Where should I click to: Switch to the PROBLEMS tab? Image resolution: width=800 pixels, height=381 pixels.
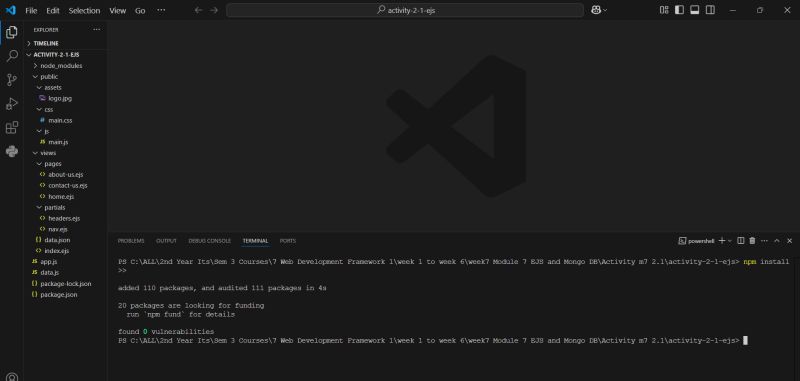[131, 241]
